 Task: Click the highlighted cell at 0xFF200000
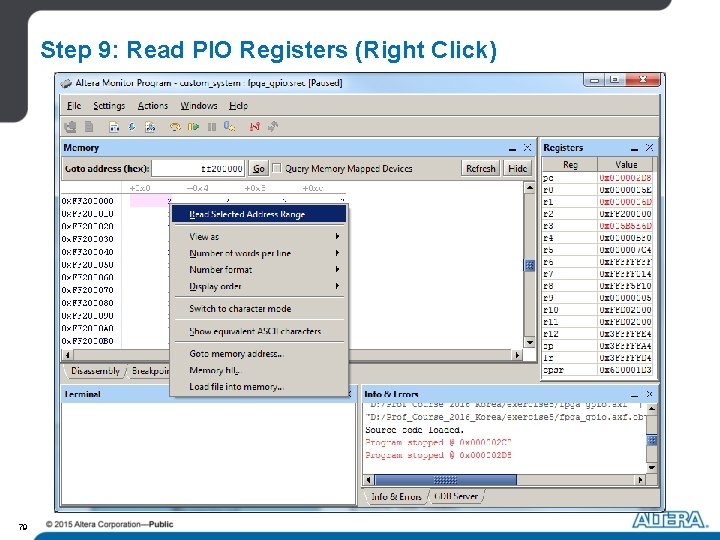point(150,201)
